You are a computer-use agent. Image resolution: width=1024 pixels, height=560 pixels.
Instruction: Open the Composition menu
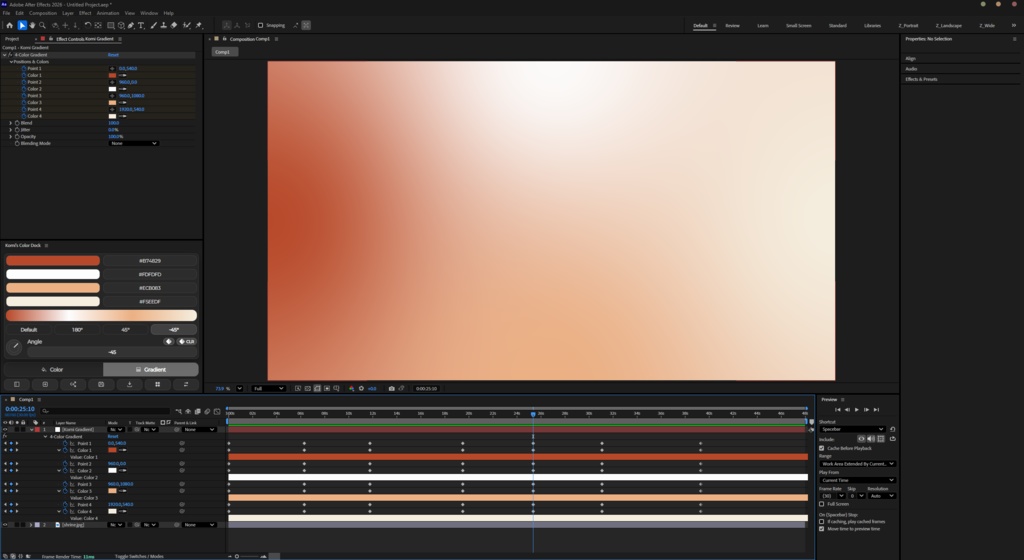point(42,13)
